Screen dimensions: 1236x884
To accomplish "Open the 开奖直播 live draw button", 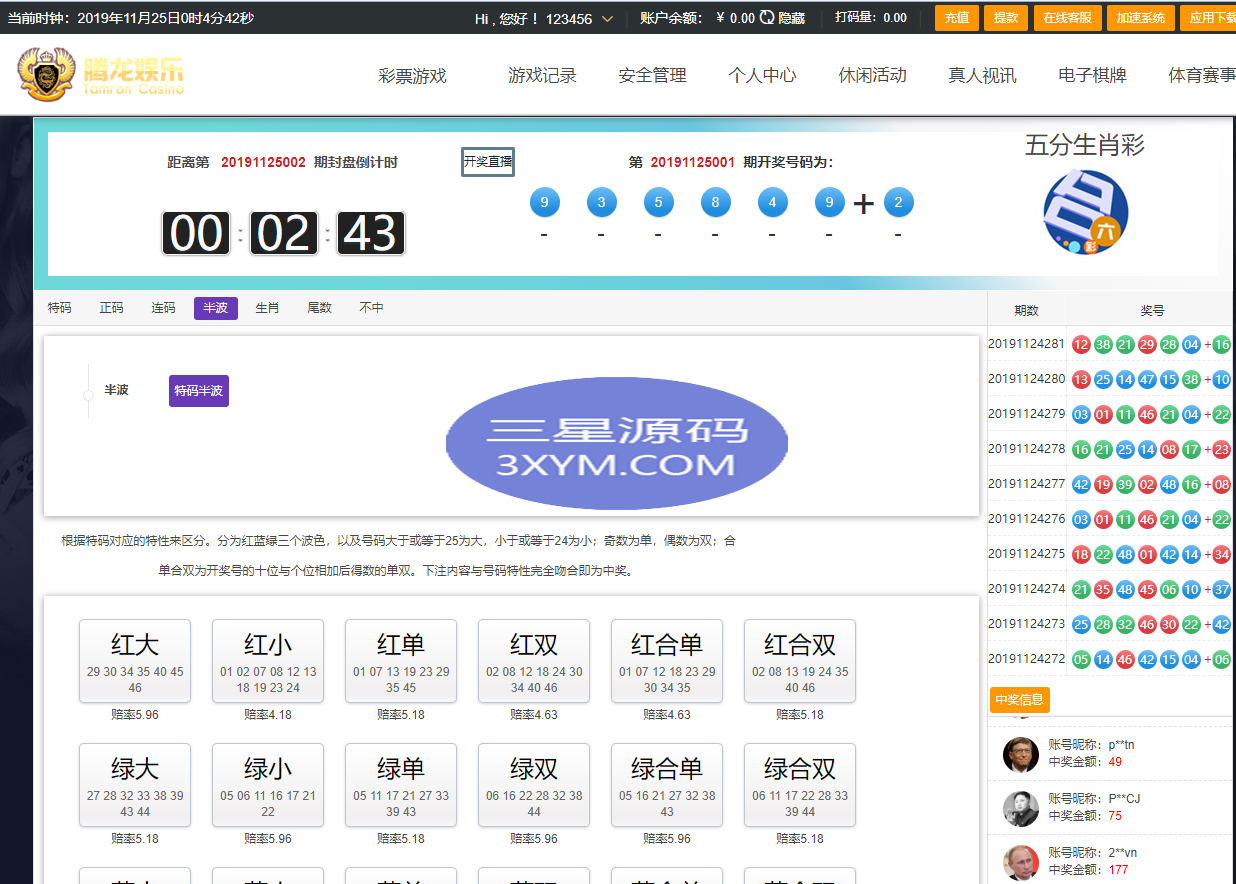I will pos(488,162).
